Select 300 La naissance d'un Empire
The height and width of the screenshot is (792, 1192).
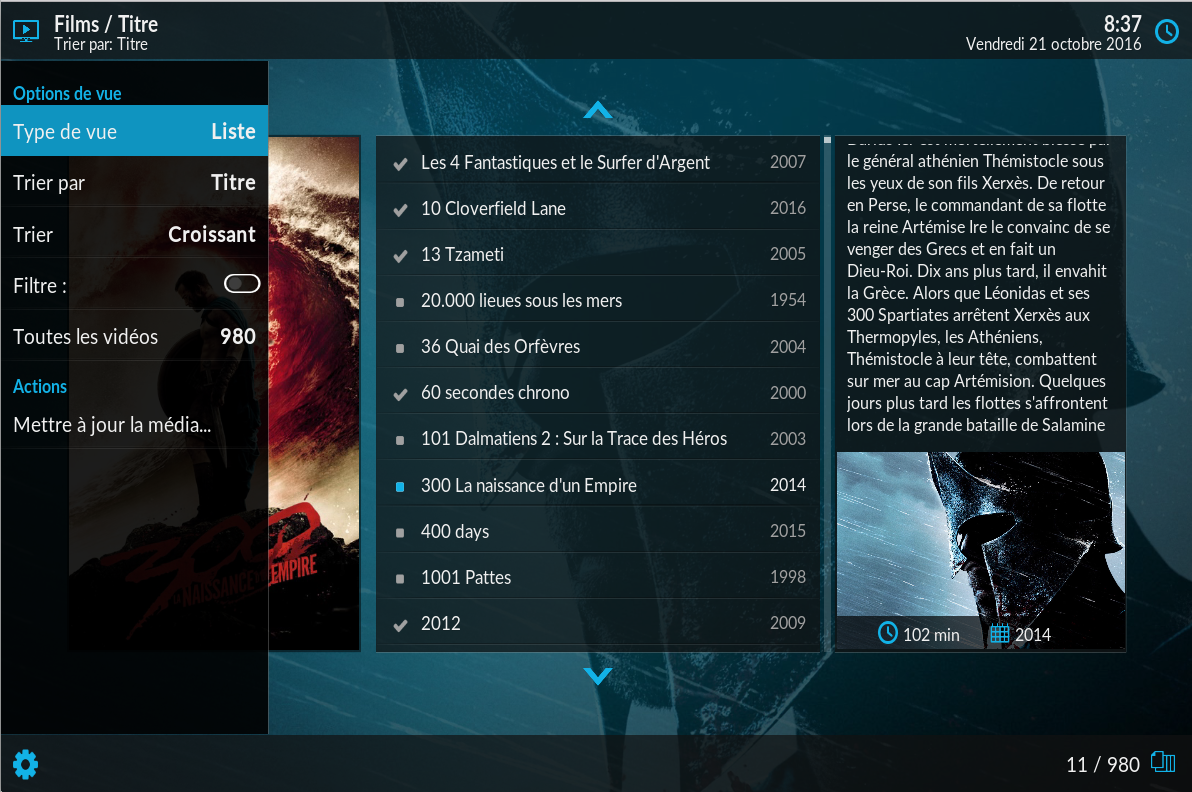528,485
